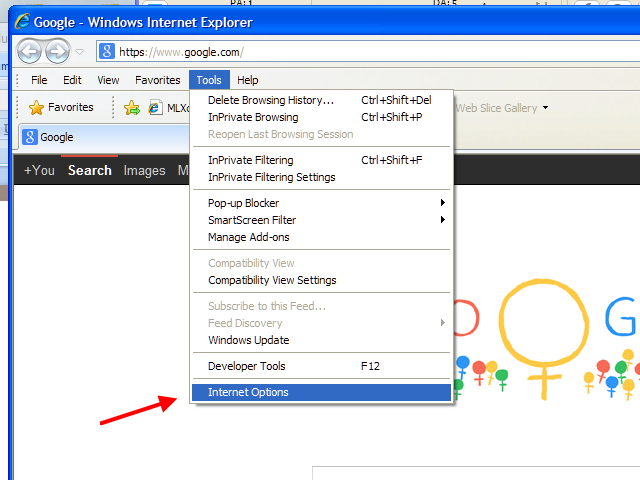Click the Google site icon in address bar
This screenshot has width=640, height=480.
(x=107, y=51)
